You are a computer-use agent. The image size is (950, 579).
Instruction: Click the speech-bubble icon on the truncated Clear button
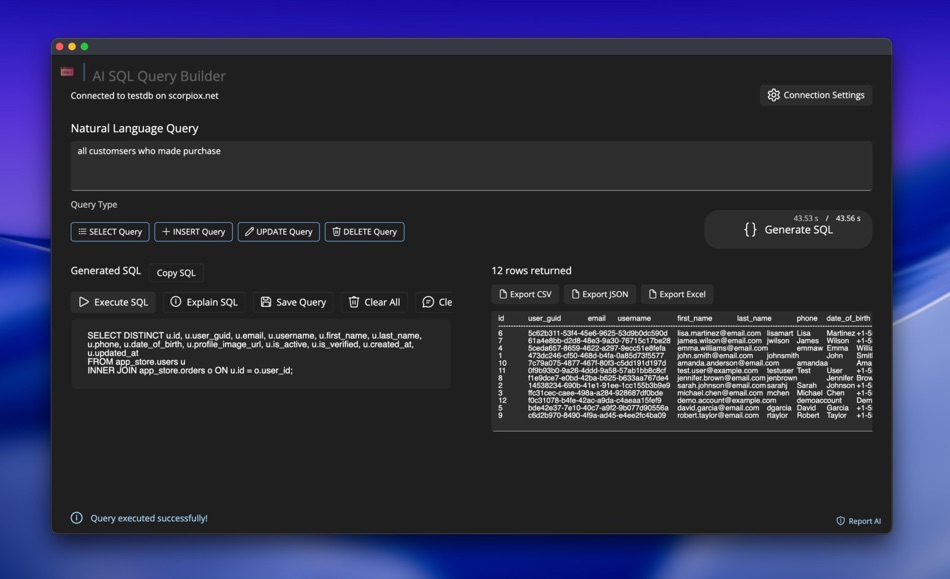[428, 301]
